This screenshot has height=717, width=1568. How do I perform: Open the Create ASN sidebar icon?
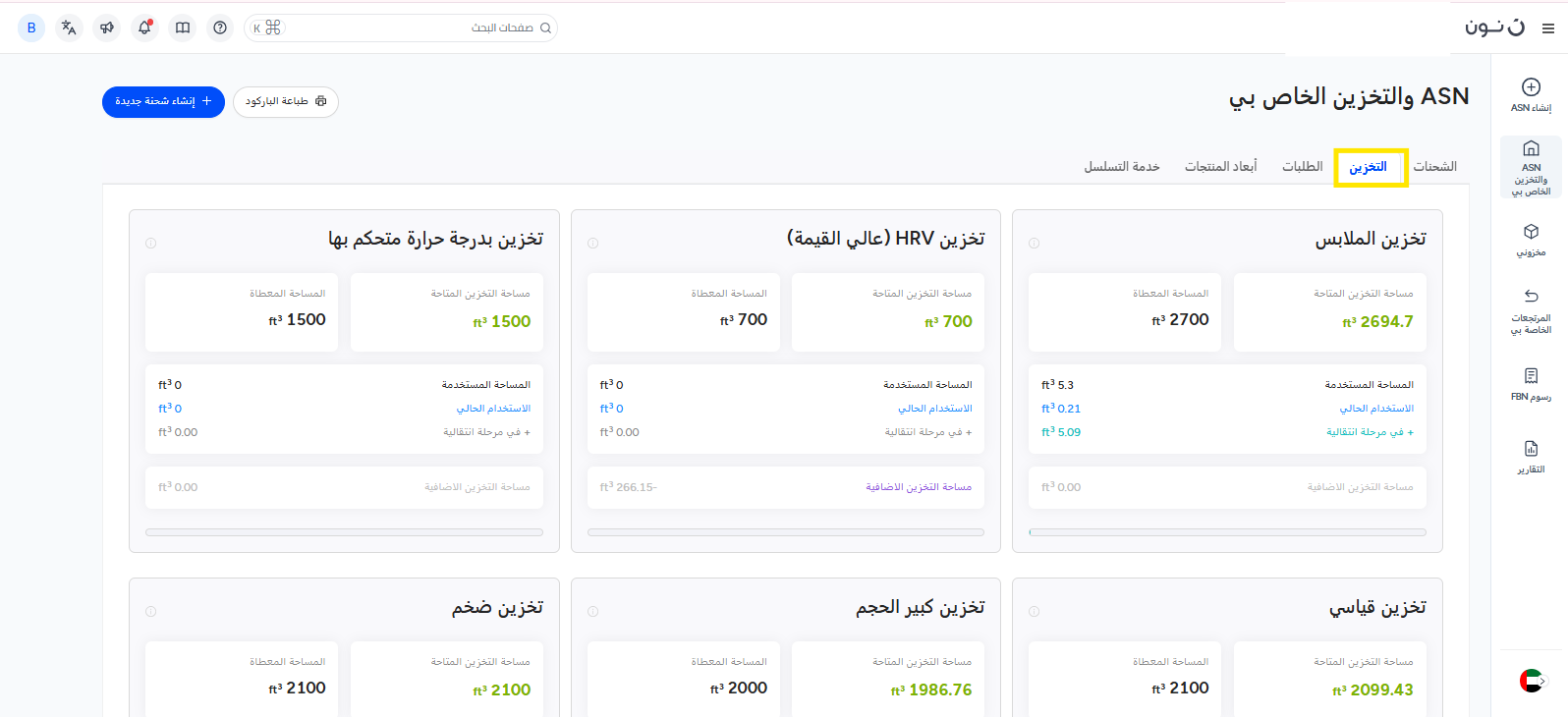point(1530,94)
